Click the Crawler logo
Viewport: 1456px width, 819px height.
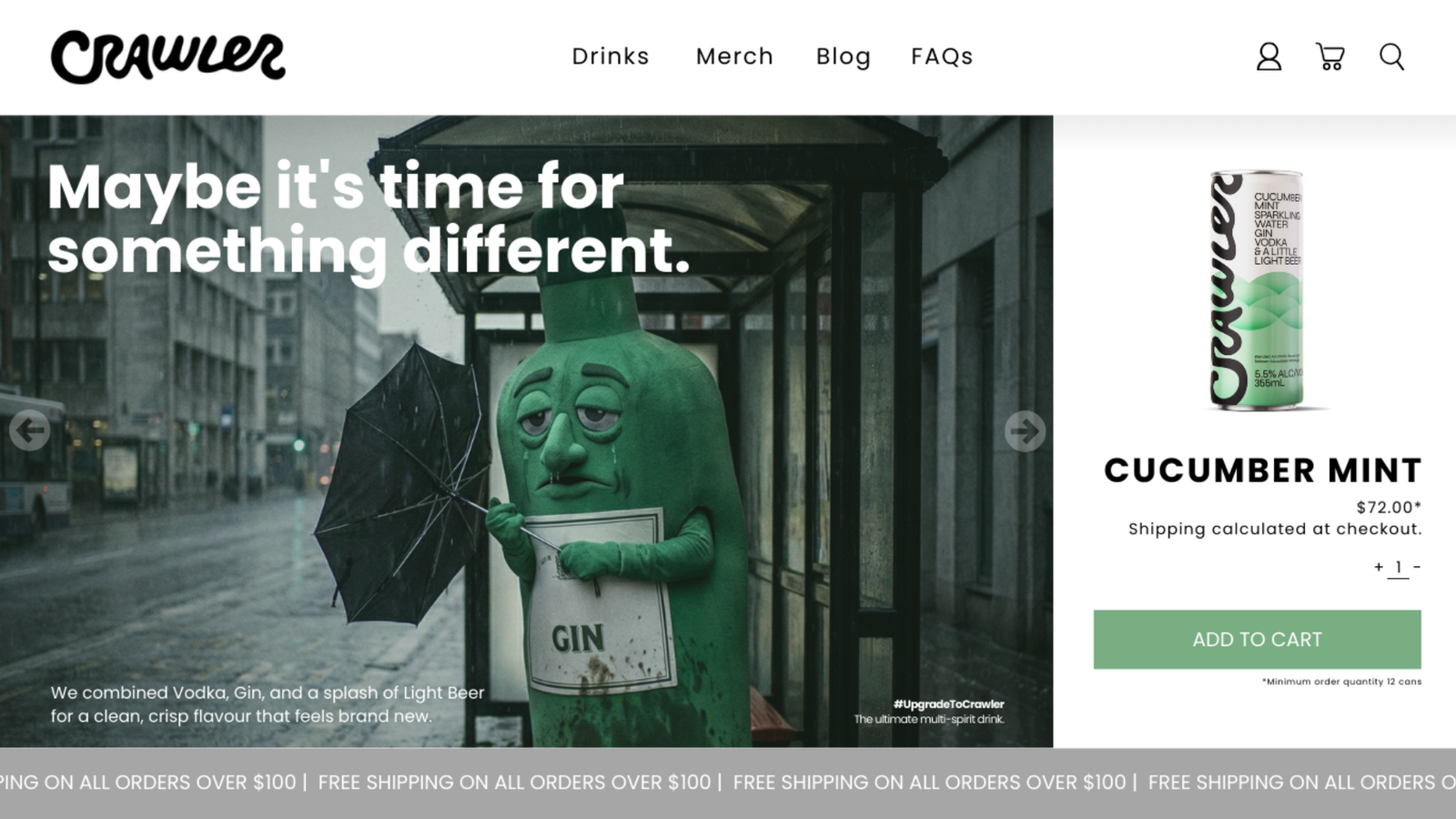pyautogui.click(x=167, y=56)
